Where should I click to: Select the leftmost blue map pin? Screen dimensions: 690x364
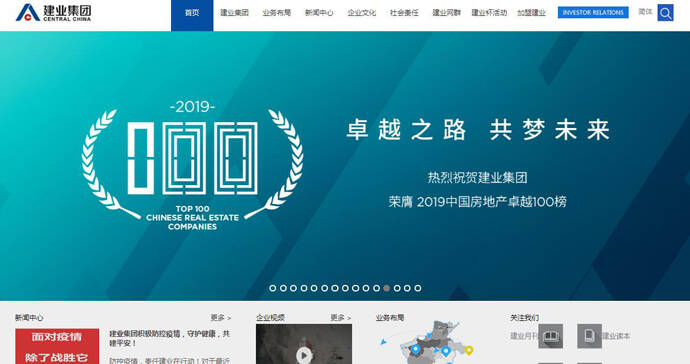point(415,349)
